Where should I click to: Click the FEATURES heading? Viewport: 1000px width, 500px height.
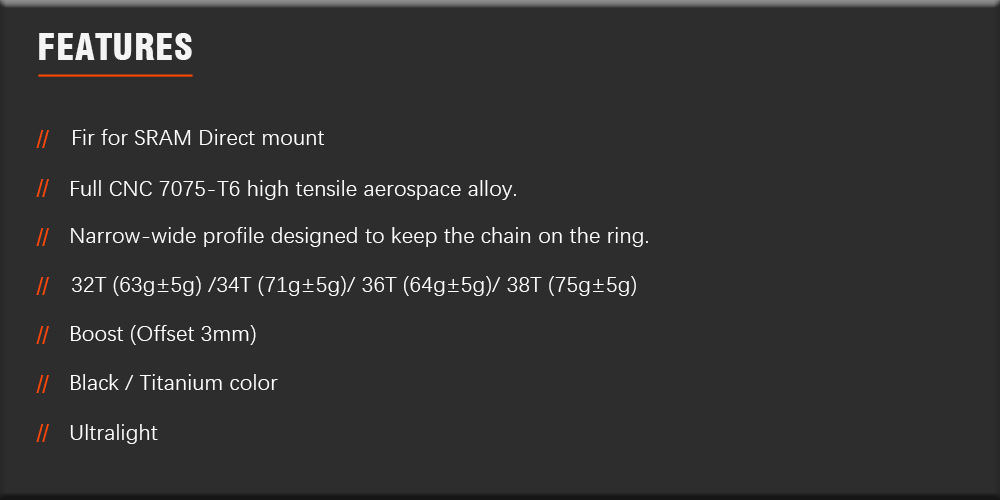click(x=115, y=47)
